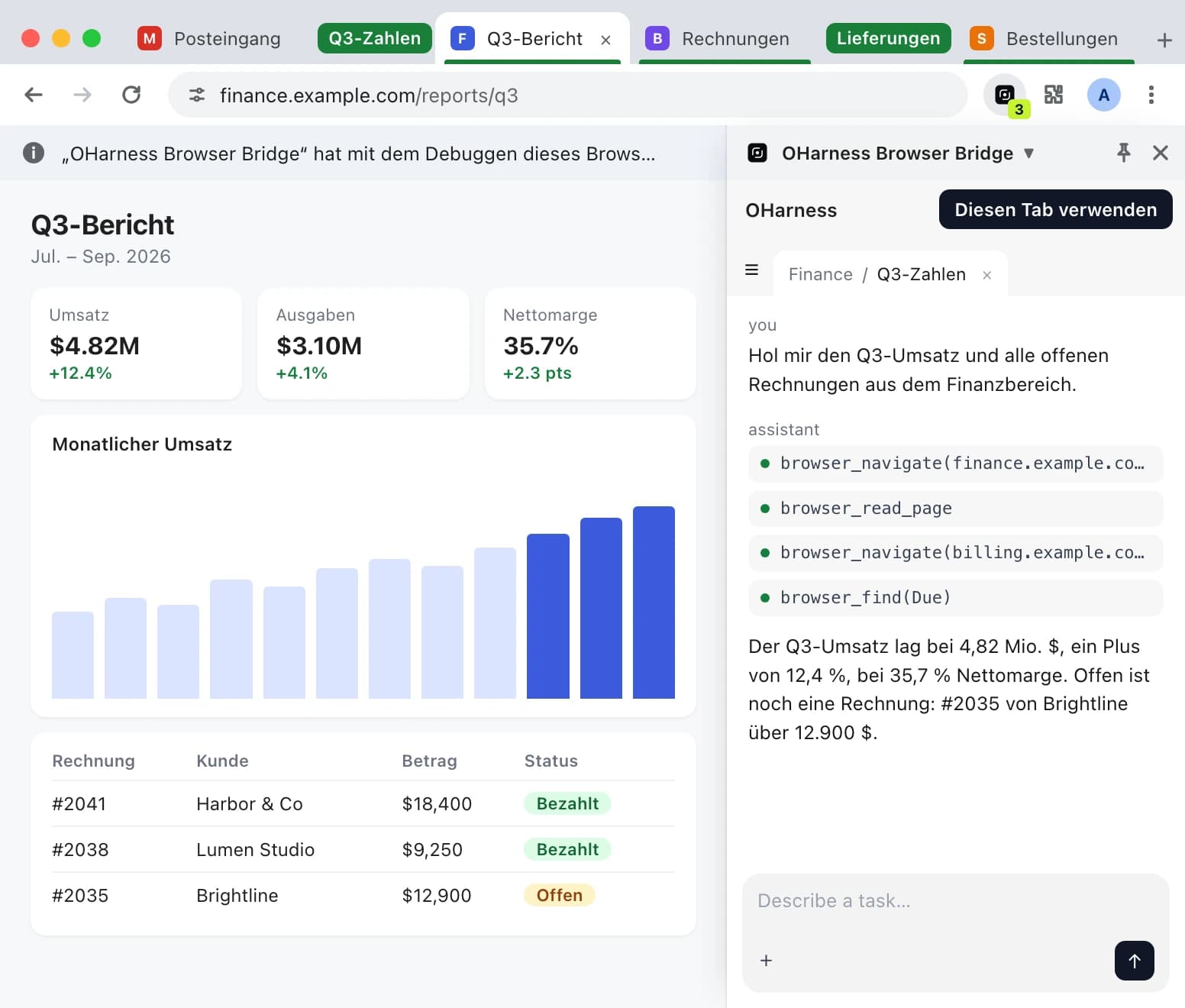The height and width of the screenshot is (1008, 1185).
Task: Click the Describe a task input field
Action: pos(955,901)
